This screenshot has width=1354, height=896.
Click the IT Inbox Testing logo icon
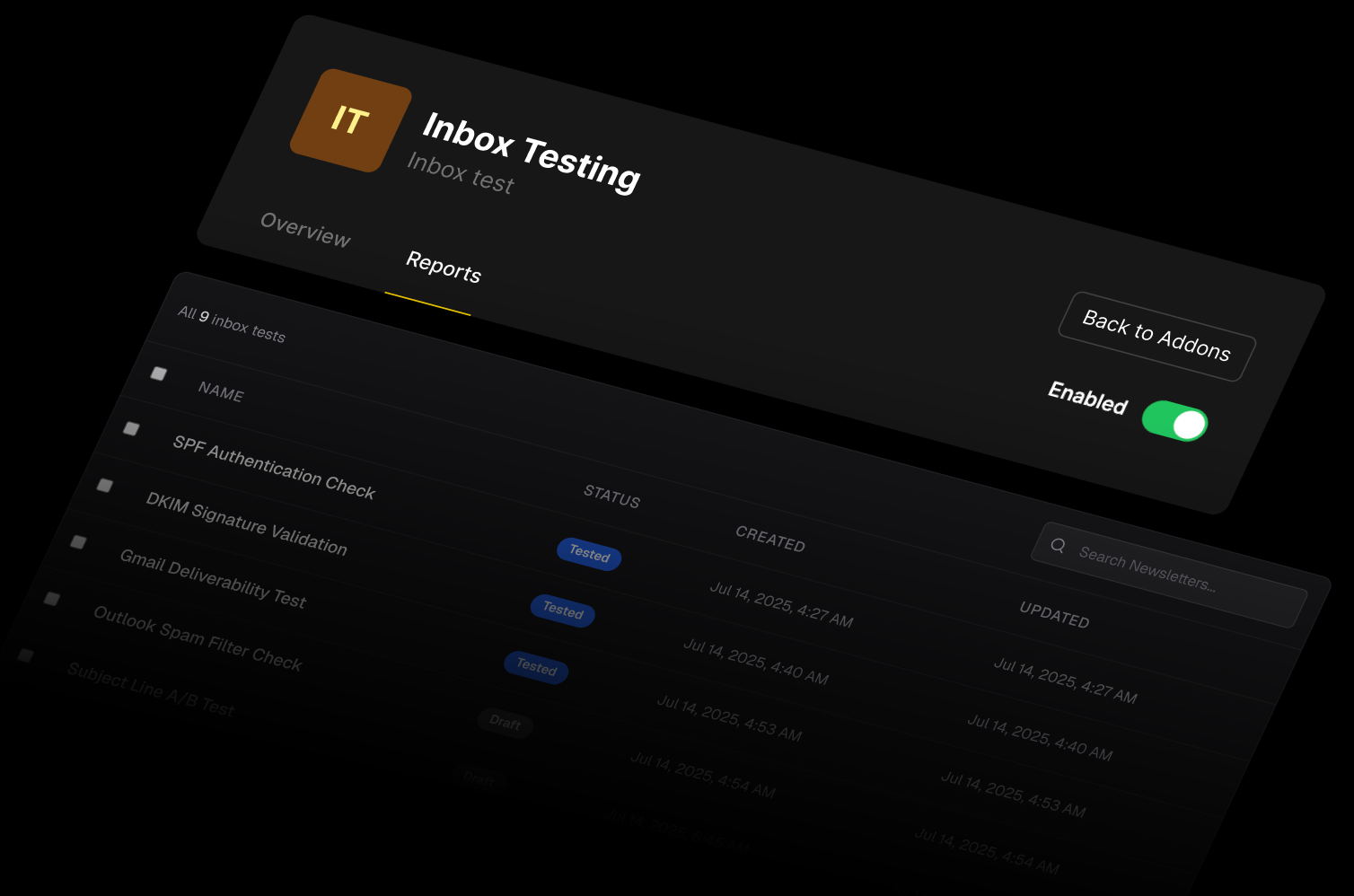tap(351, 120)
